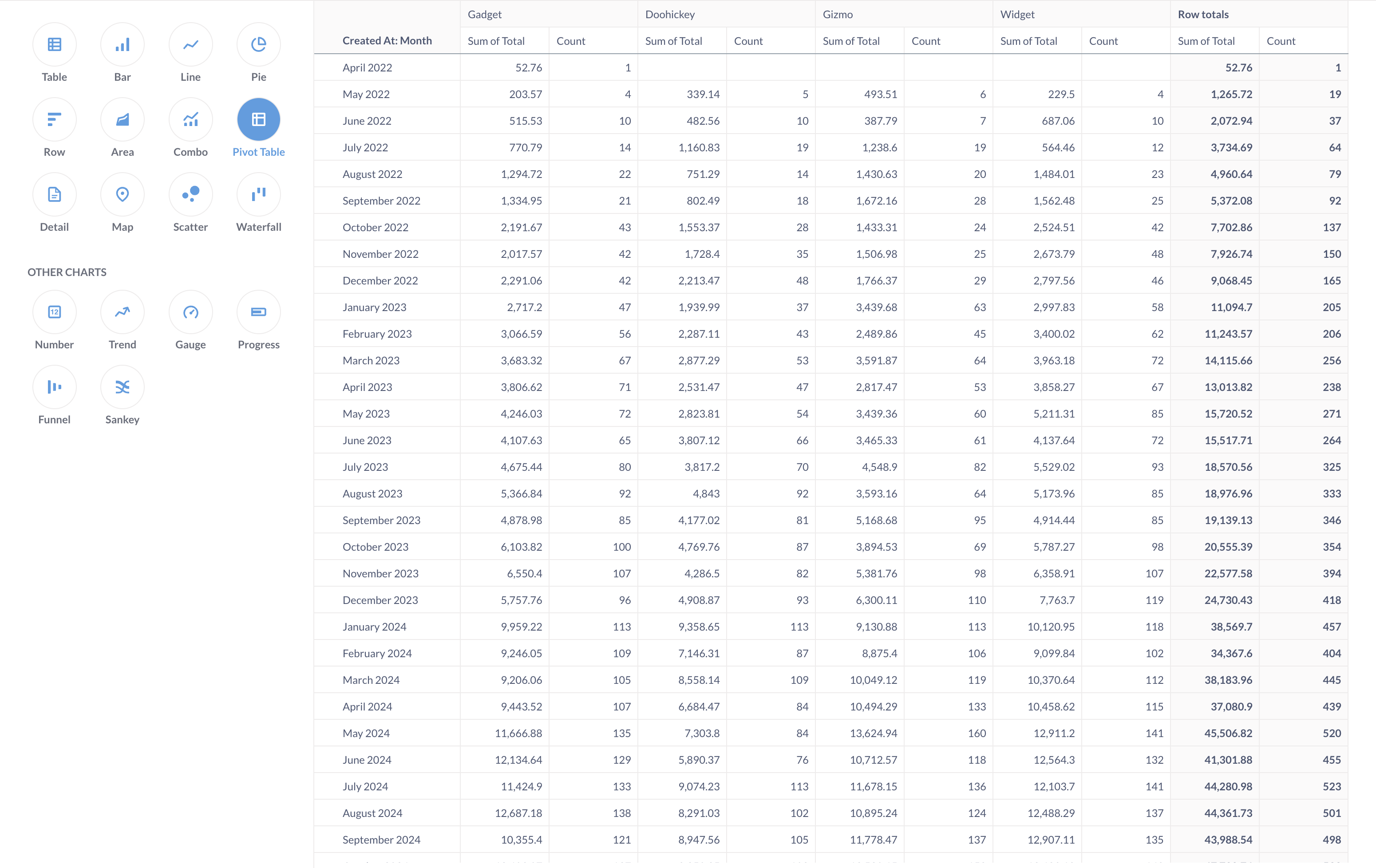Screen dimensions: 1376x868
Task: Click the Gadget Sum of Total header
Action: (495, 40)
